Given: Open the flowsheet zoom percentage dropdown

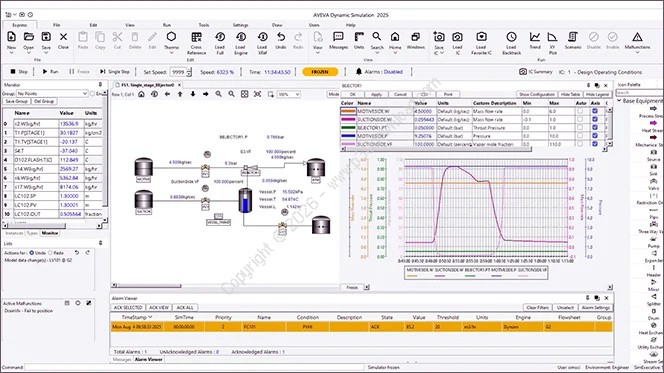Looking at the screenshot, I should coord(289,94).
